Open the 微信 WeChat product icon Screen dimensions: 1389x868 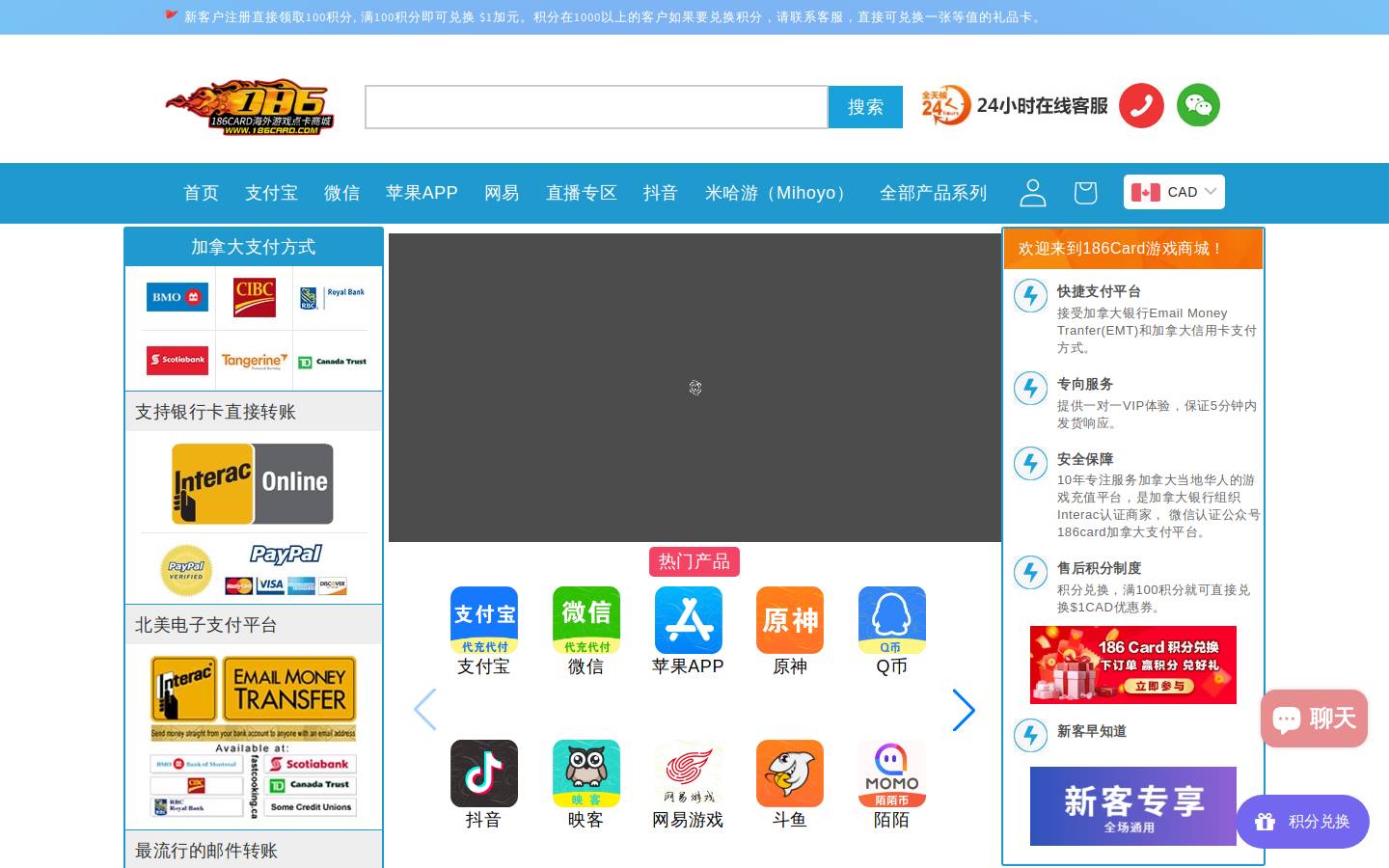(x=586, y=620)
